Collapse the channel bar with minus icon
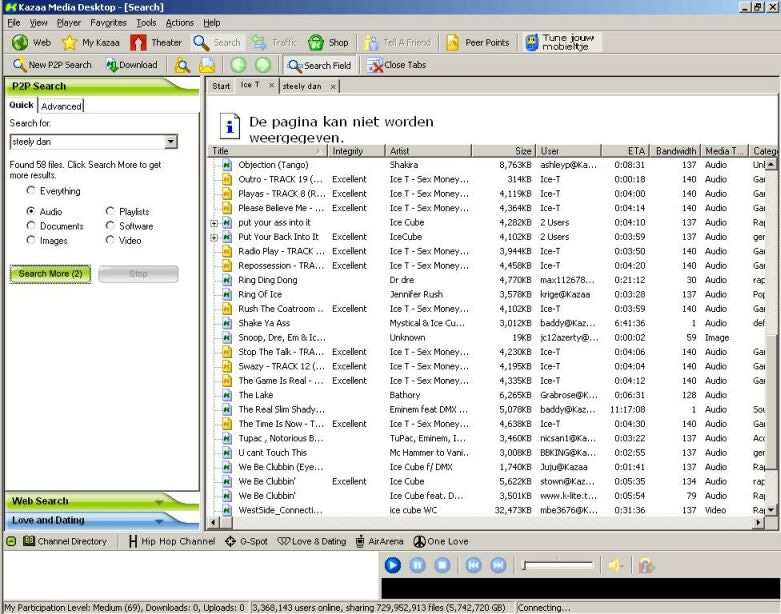 [11, 541]
